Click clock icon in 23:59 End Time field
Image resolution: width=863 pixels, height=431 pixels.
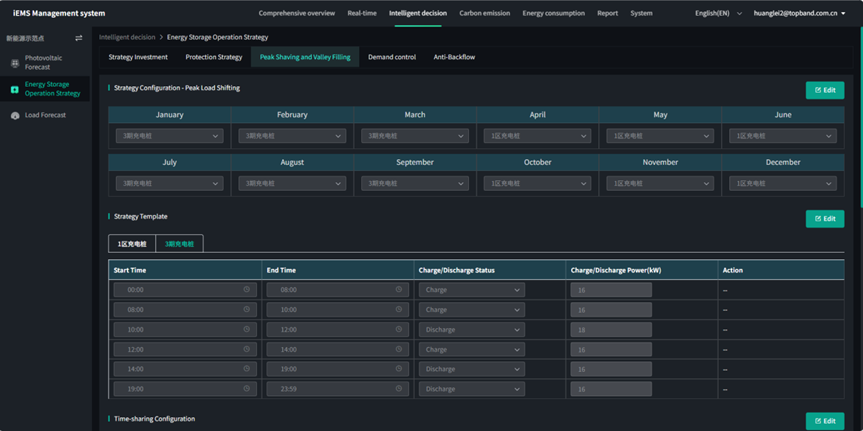tap(399, 389)
